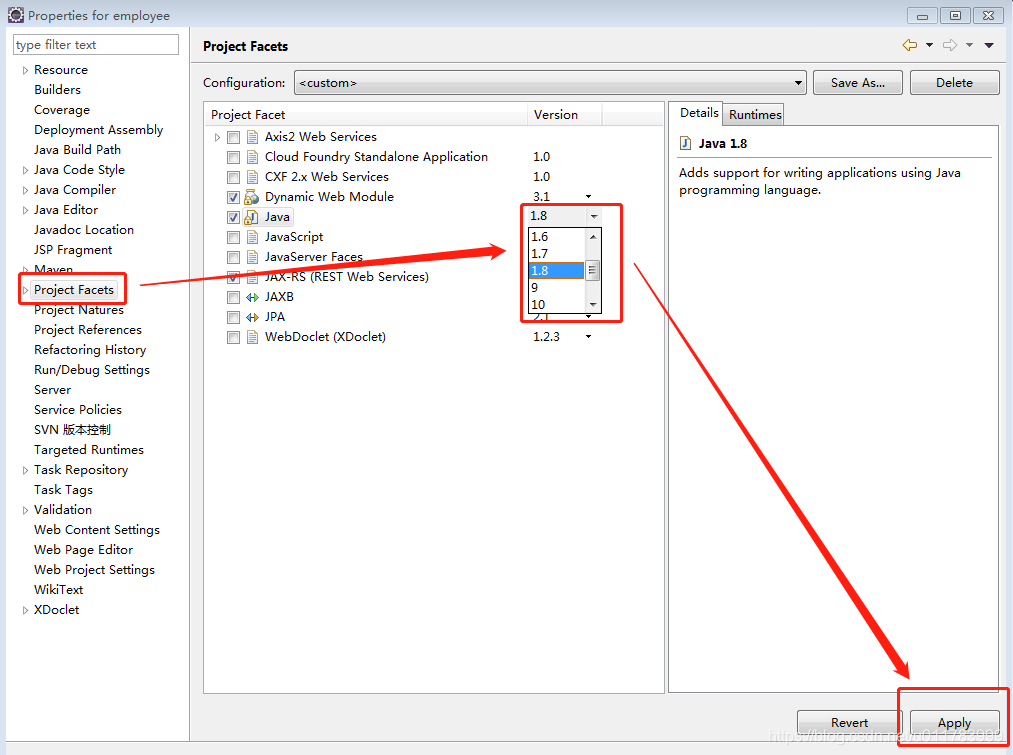Click the Save As... button

click(857, 83)
